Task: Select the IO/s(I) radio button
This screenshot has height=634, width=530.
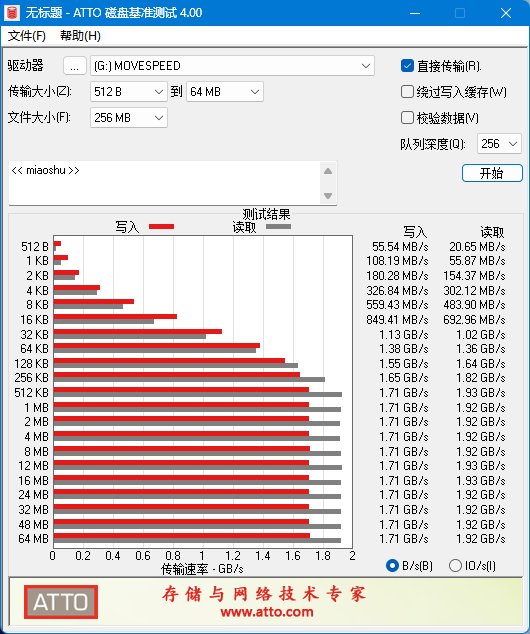Action: click(x=455, y=565)
